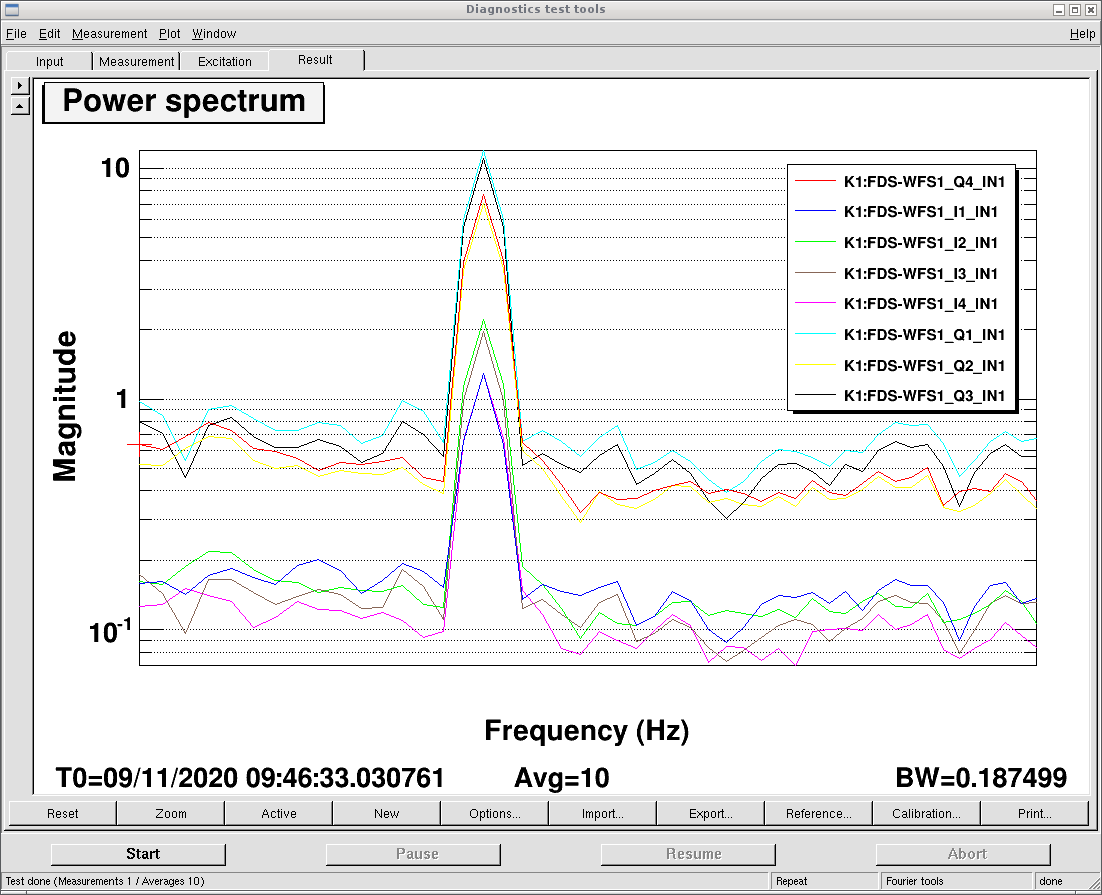
Task: Click the right-arrow expander beside the plot
Action: point(20,85)
